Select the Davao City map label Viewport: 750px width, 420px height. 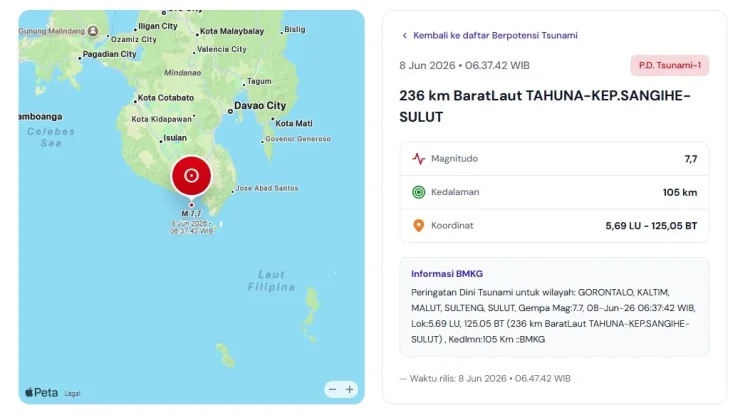coord(260,106)
